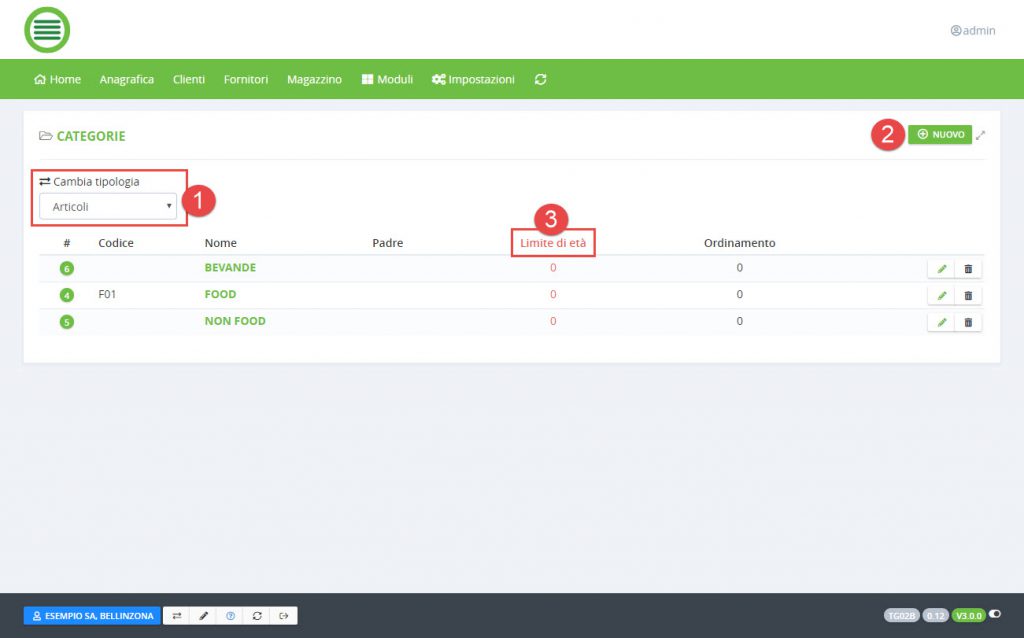
Task: Open the Moduli menu
Action: coord(387,80)
